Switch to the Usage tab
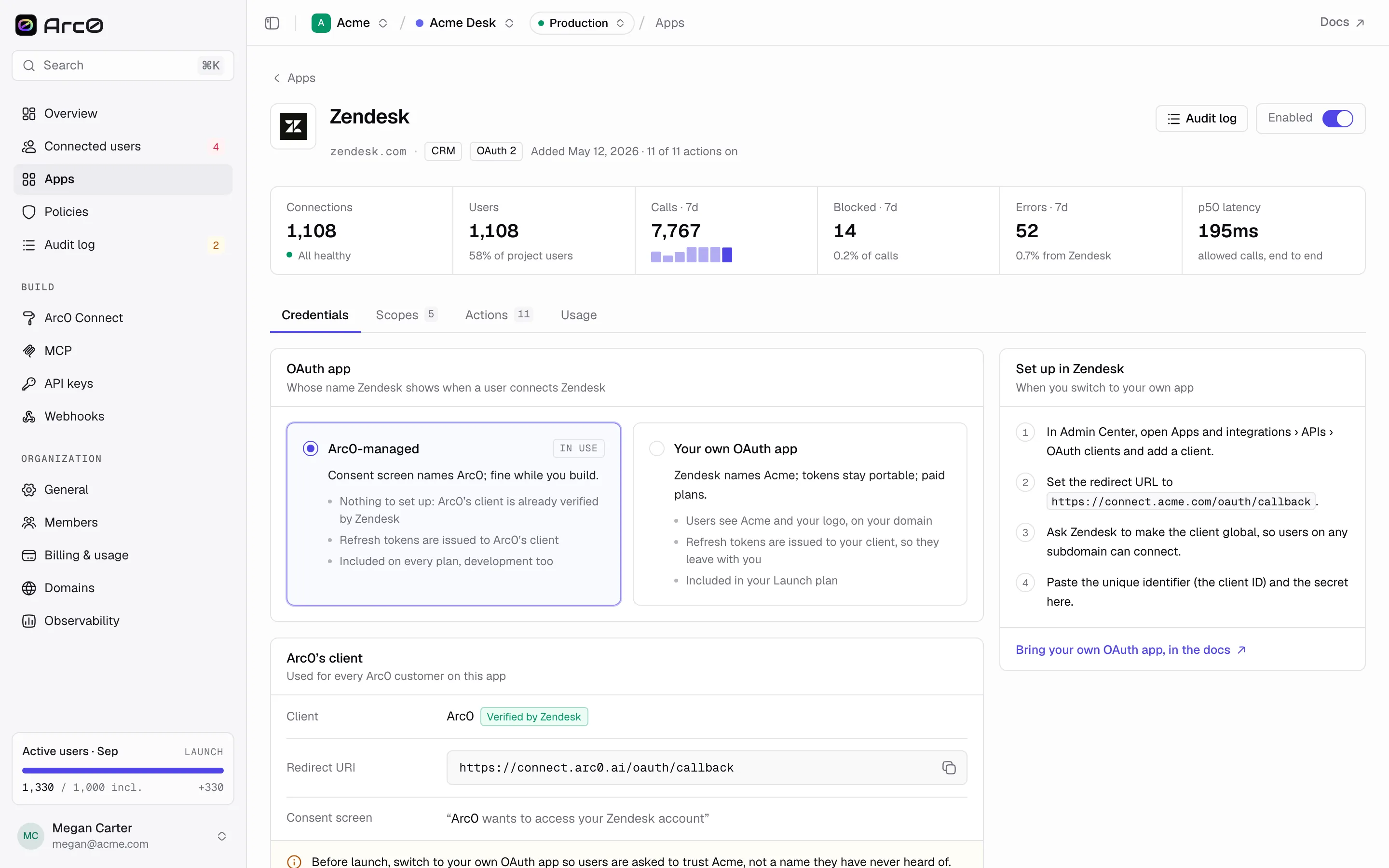The image size is (1389, 868). 579,315
